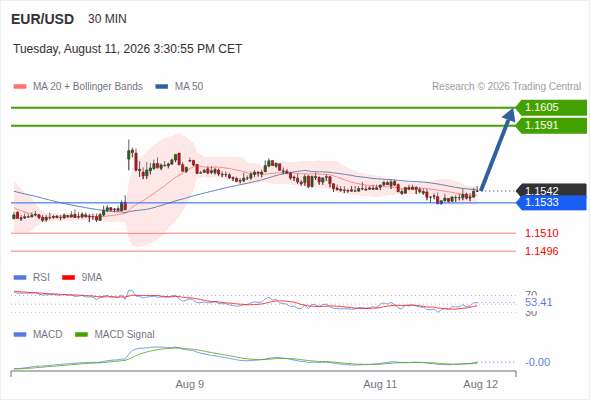Click the 1.1510 red support label
590x400 pixels.
(541, 233)
